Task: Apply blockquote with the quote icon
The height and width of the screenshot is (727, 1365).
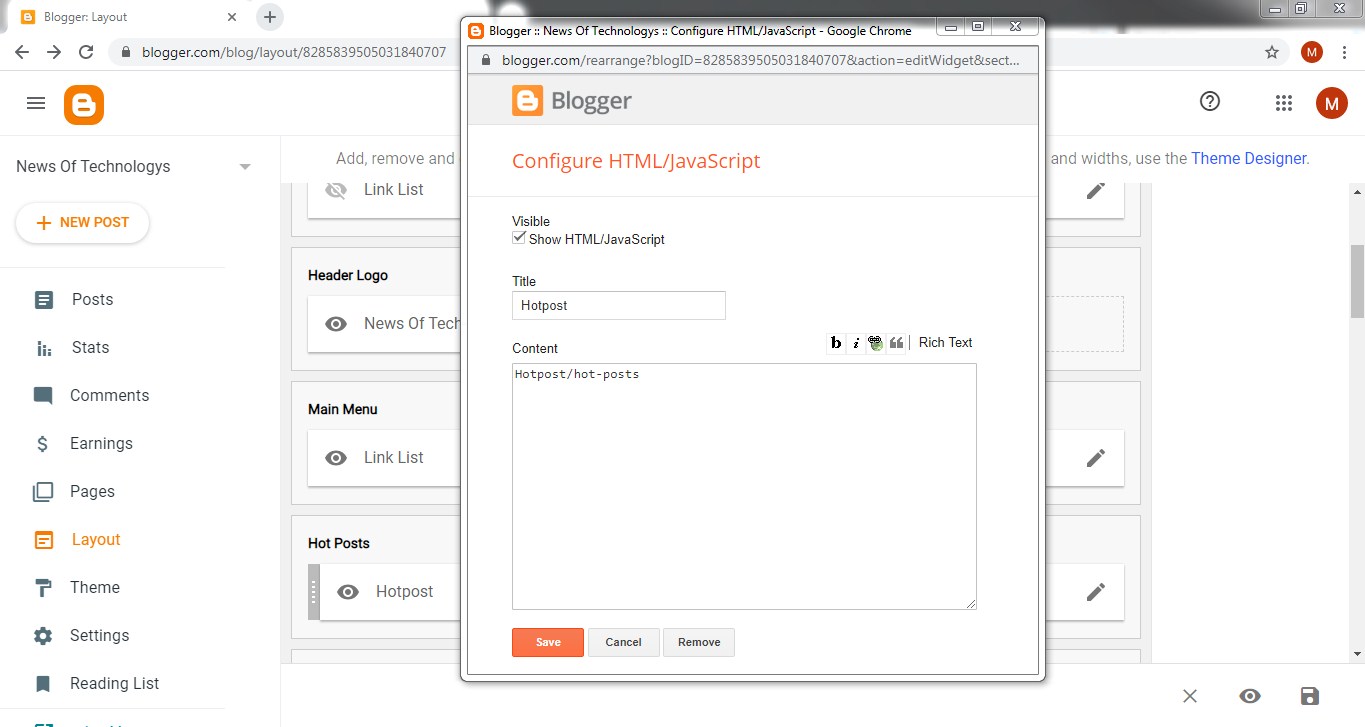Action: pos(896,343)
